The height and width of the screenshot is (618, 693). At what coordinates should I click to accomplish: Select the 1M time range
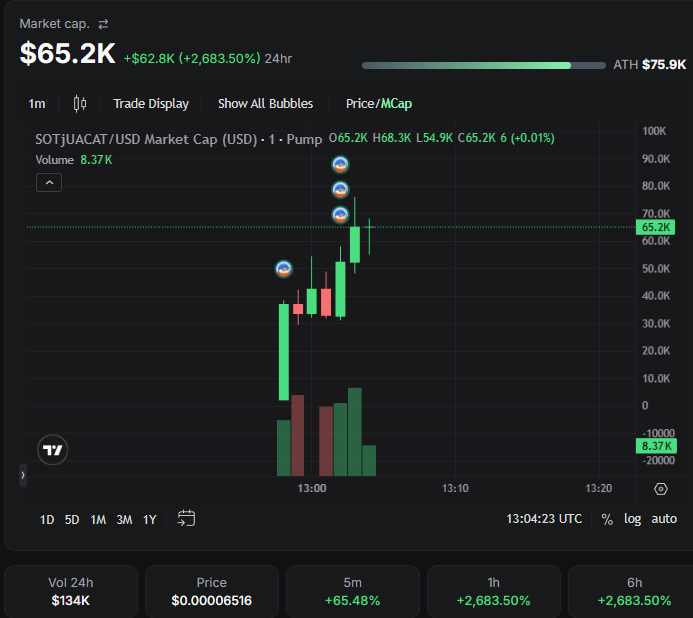[x=98, y=519]
